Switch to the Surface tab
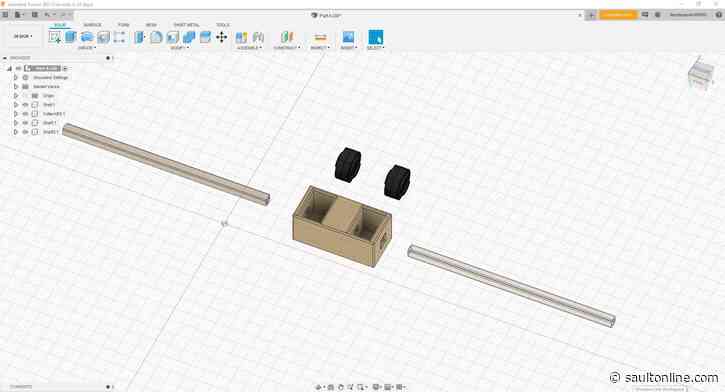725x392 pixels. 92,25
